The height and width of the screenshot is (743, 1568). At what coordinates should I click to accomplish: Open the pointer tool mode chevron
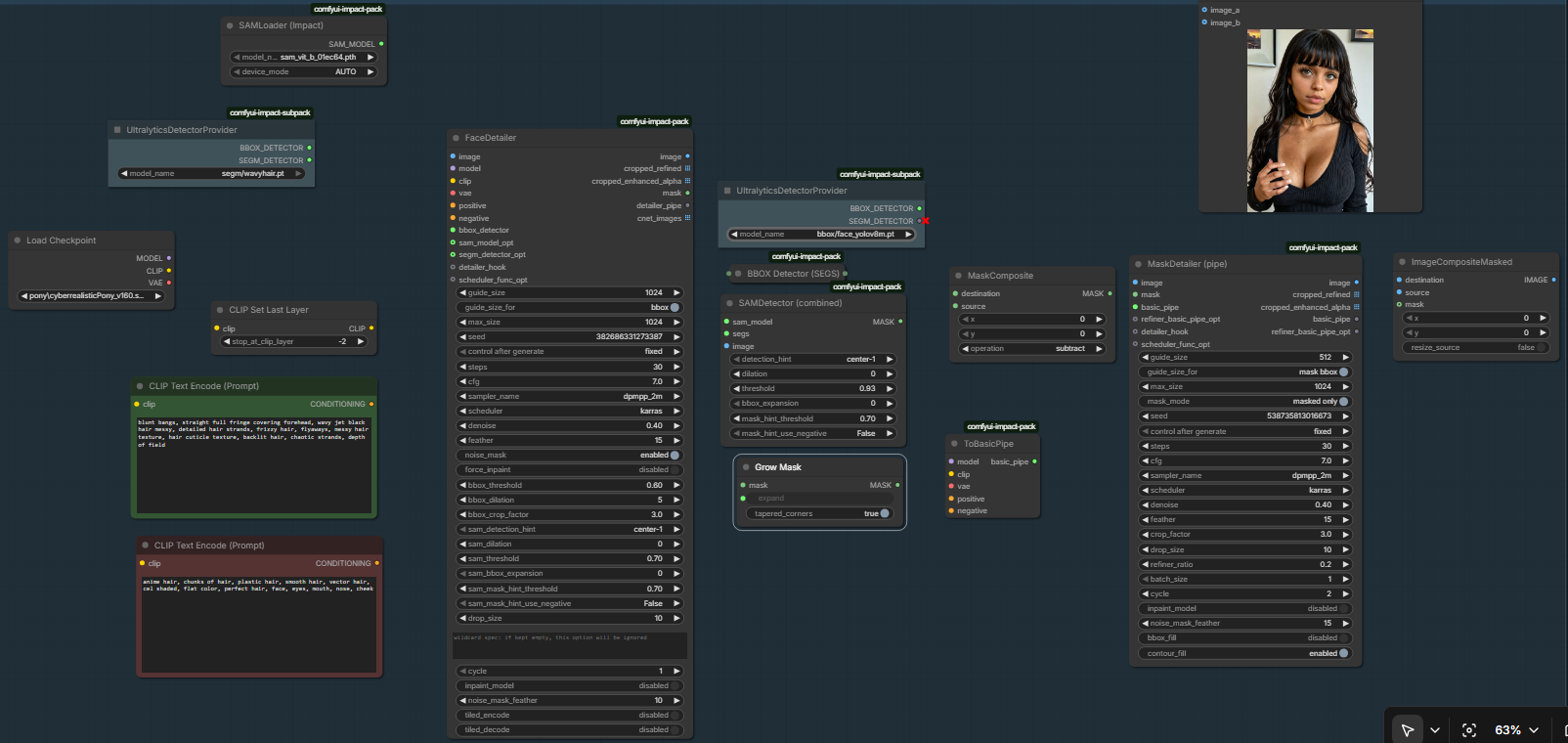pos(1434,730)
